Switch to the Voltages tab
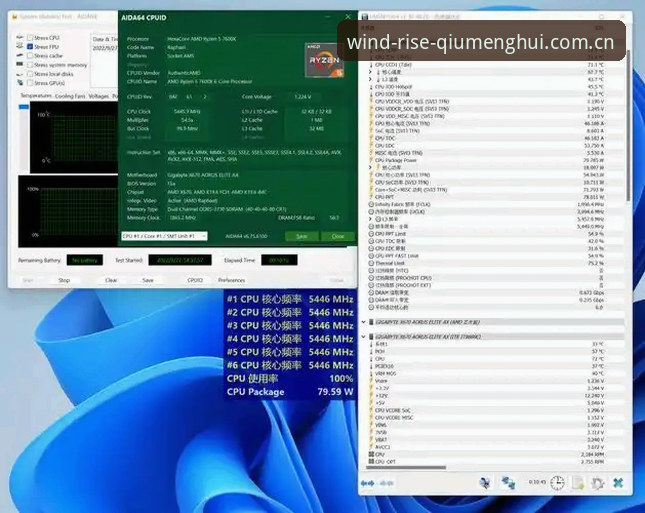645x513 pixels. point(99,96)
